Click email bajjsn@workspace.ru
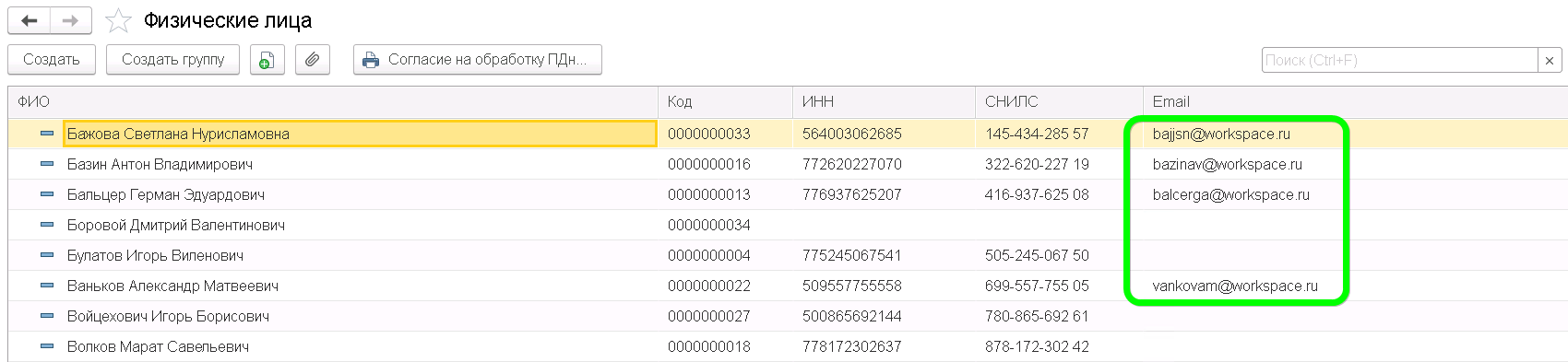1568x362 pixels. pyautogui.click(x=1221, y=134)
